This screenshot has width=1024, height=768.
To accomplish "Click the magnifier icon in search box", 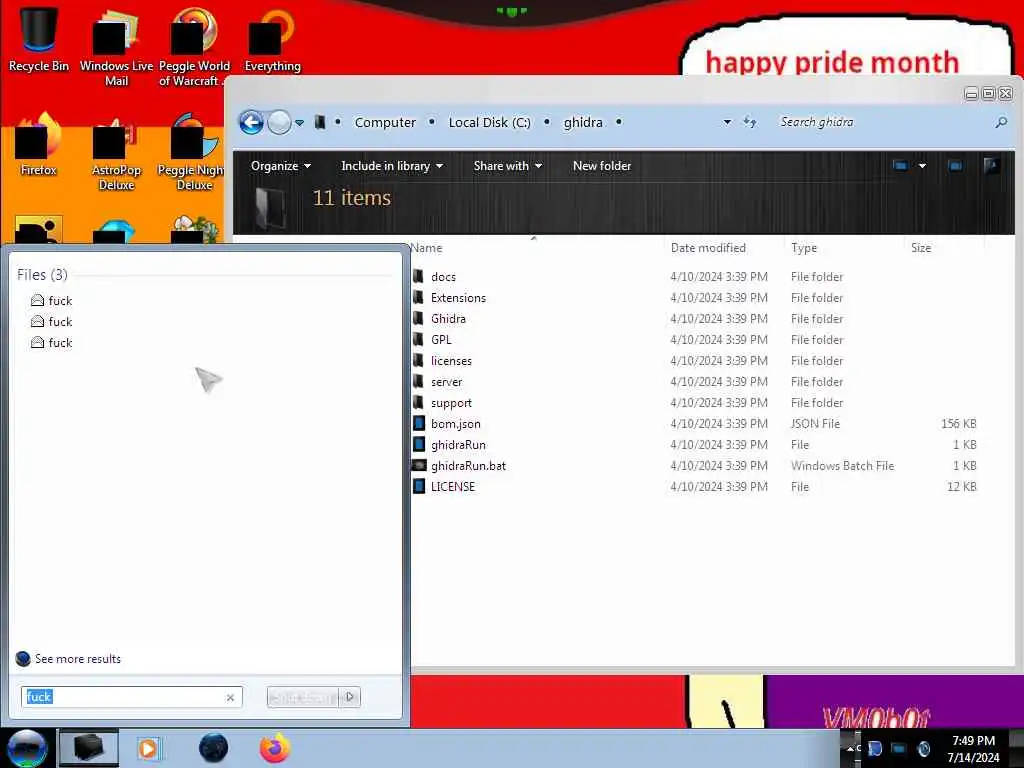I will point(1000,122).
